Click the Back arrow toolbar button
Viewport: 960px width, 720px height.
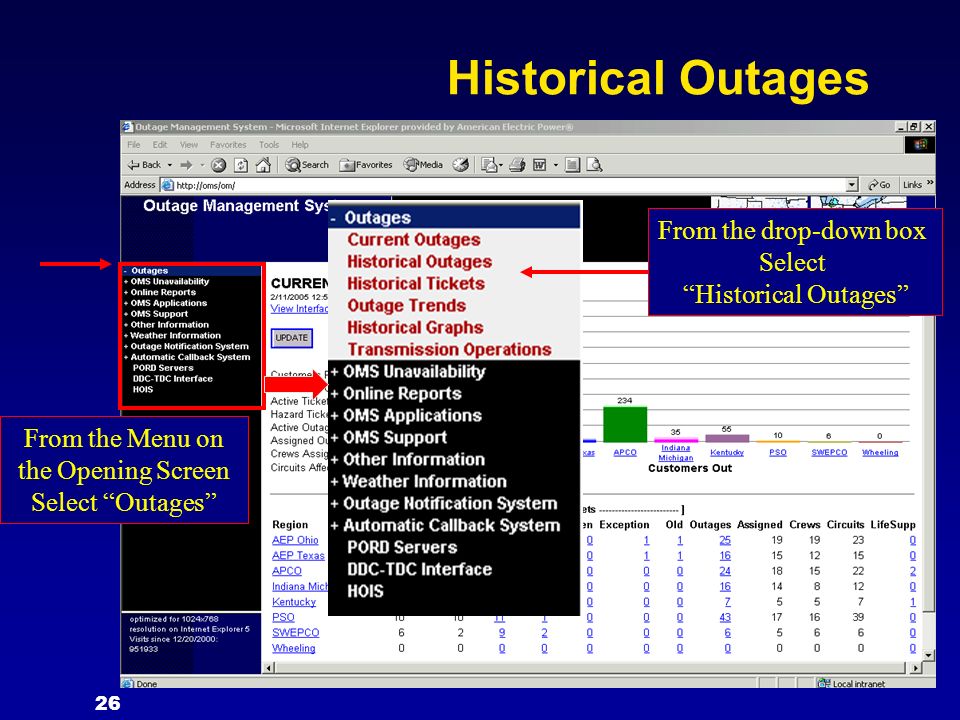click(x=144, y=165)
